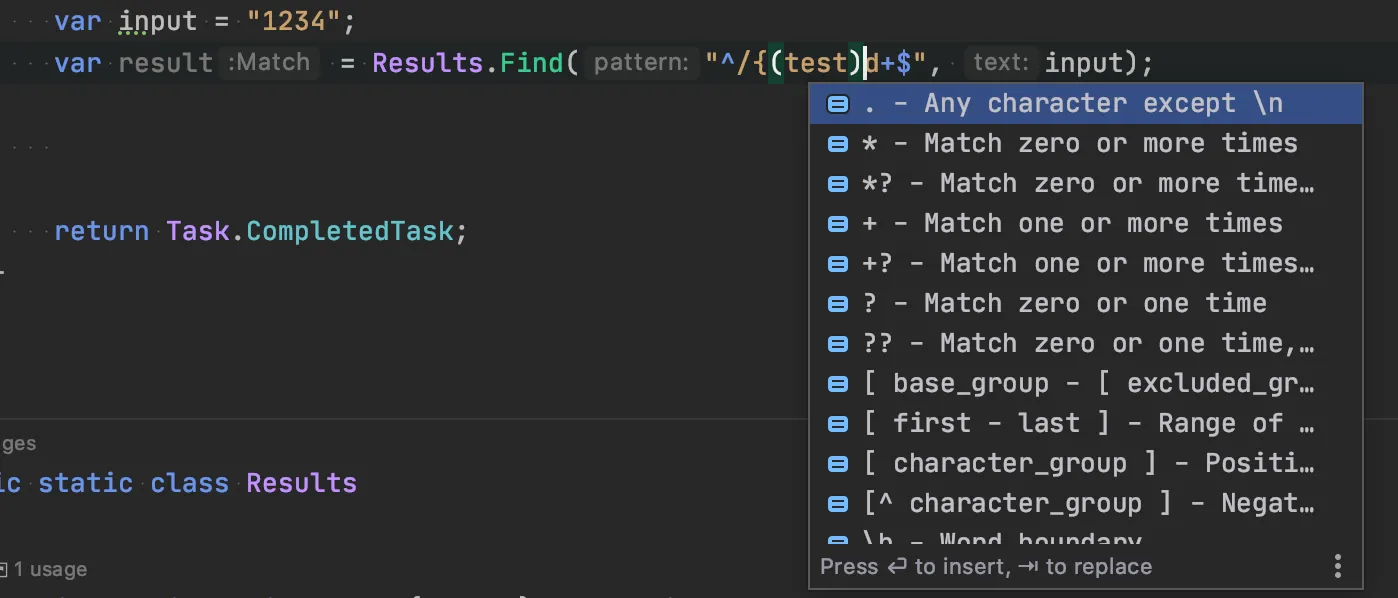The height and width of the screenshot is (598, 1398).
Task: Select '? - Match zero or one time' suggestion
Action: pos(1085,303)
